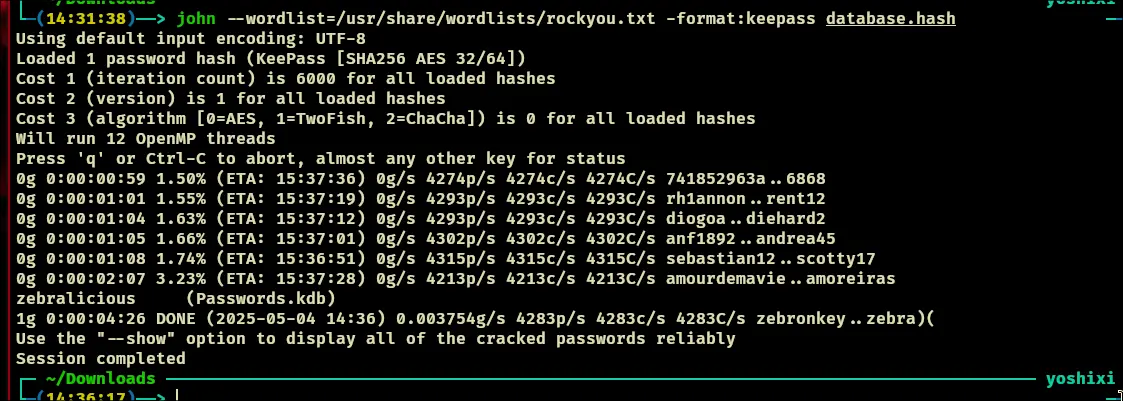Click the amourdemavie..amoreiras candidate range
This screenshot has height=401, width=1123.
point(780,279)
